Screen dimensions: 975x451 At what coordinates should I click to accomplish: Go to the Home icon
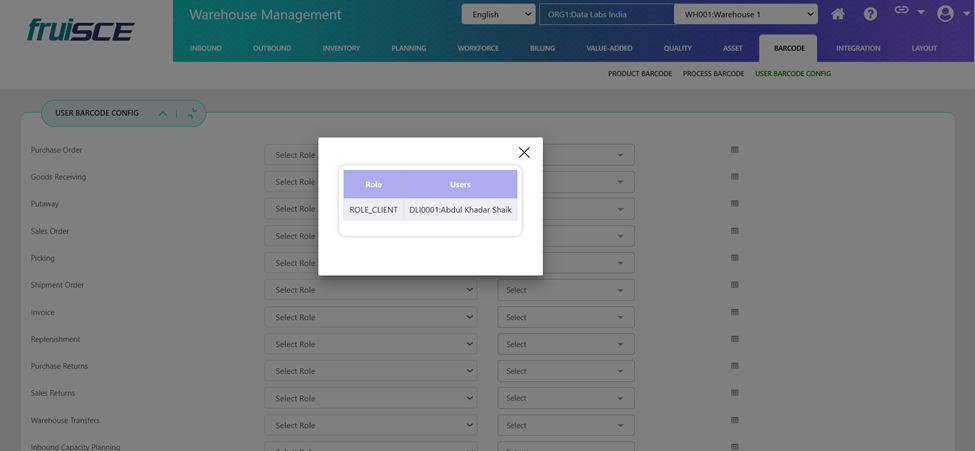coord(838,14)
